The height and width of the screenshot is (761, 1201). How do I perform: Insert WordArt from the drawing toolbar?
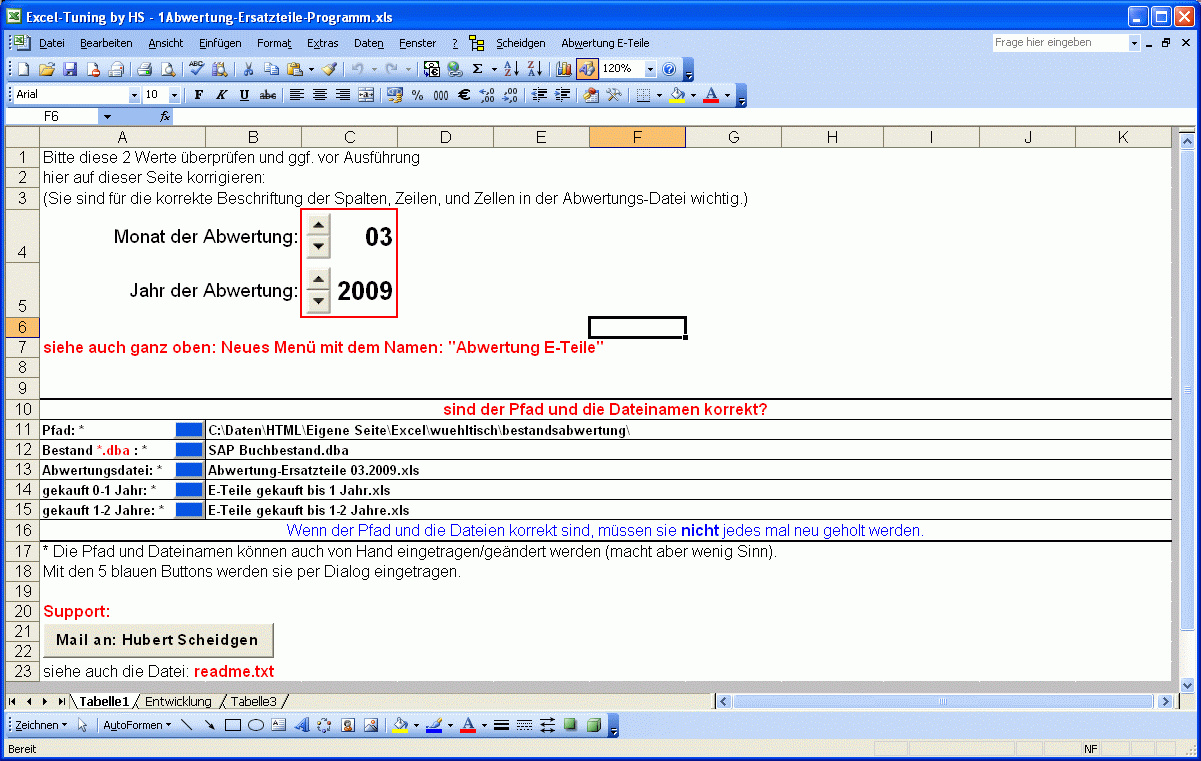coord(301,725)
